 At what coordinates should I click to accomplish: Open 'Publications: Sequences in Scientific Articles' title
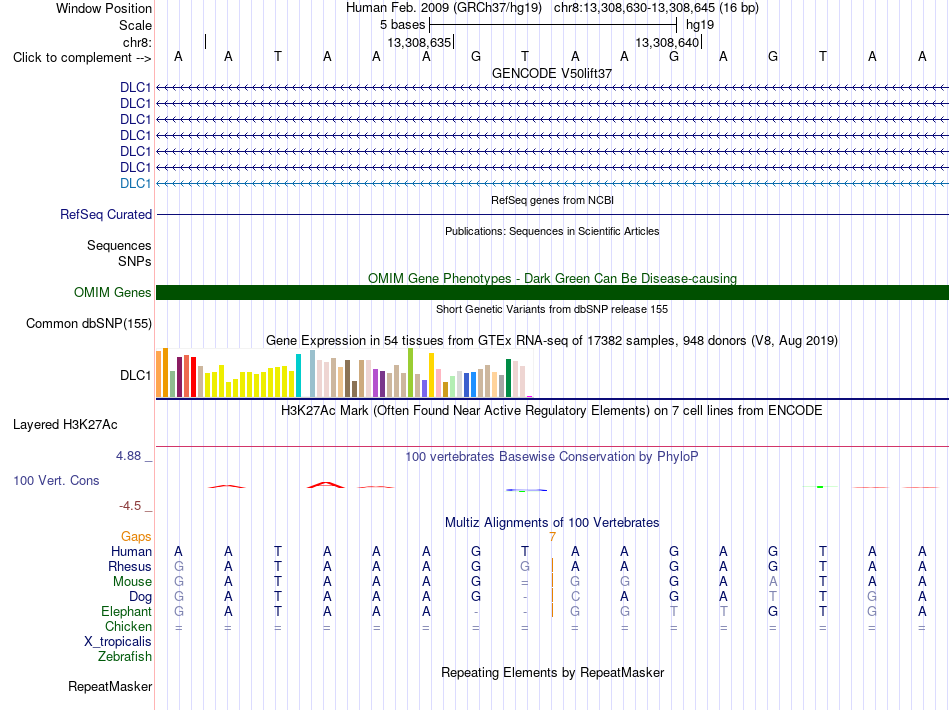(552, 231)
